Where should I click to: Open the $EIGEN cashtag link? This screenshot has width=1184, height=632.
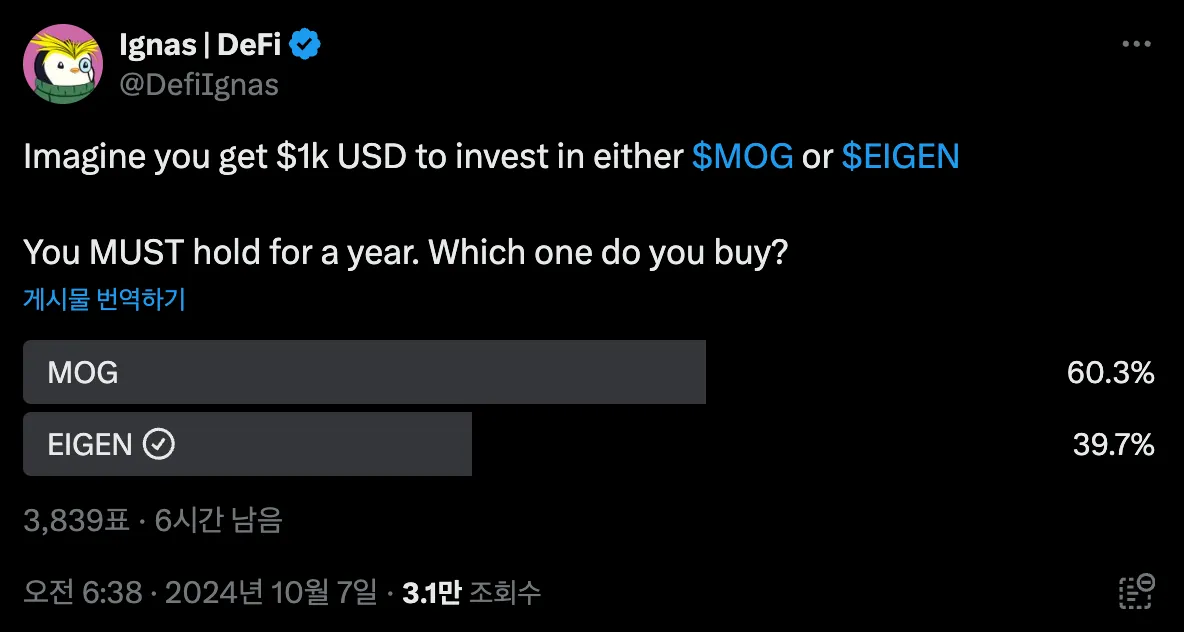900,157
